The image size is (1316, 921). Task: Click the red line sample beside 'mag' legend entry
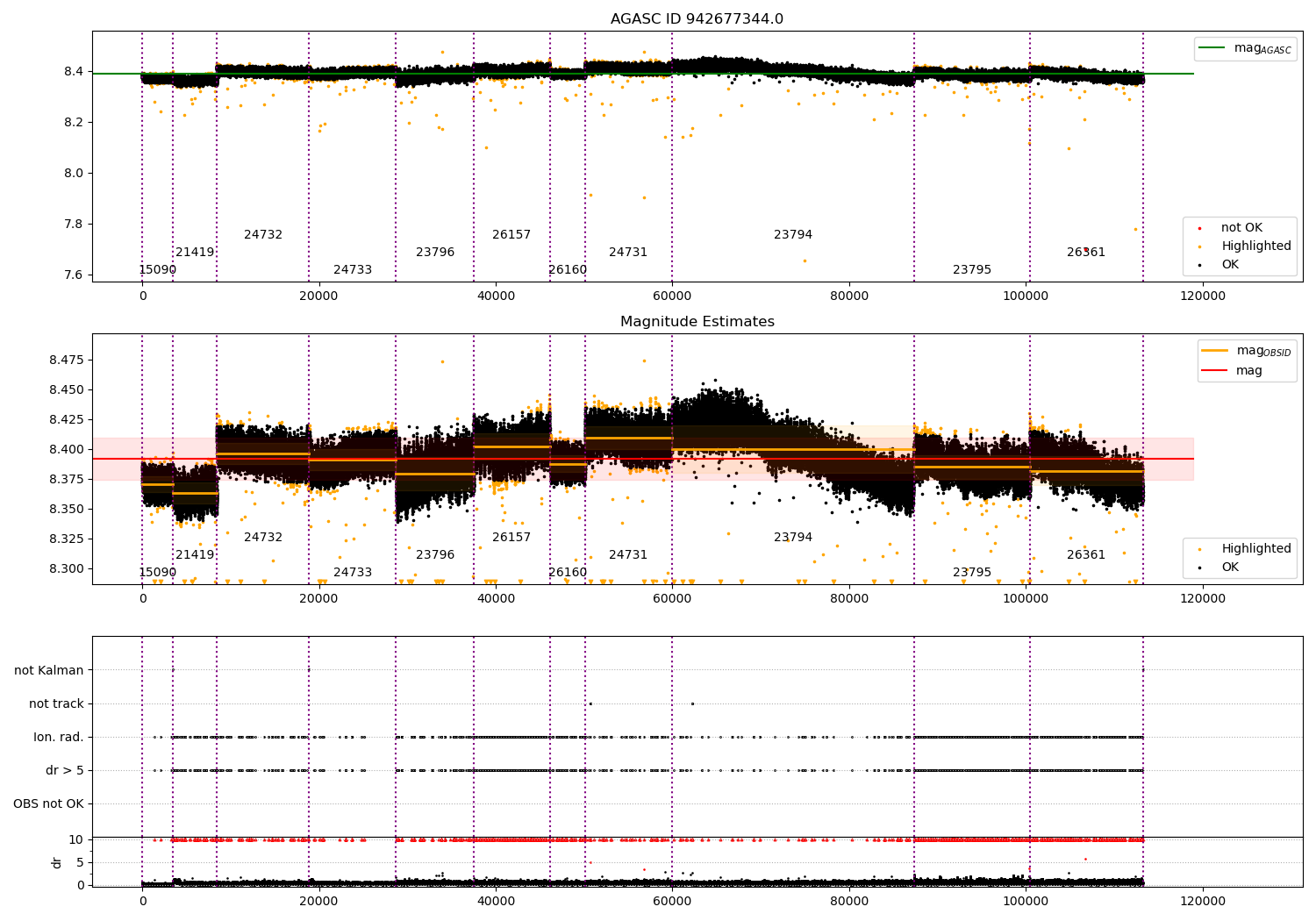click(1215, 371)
